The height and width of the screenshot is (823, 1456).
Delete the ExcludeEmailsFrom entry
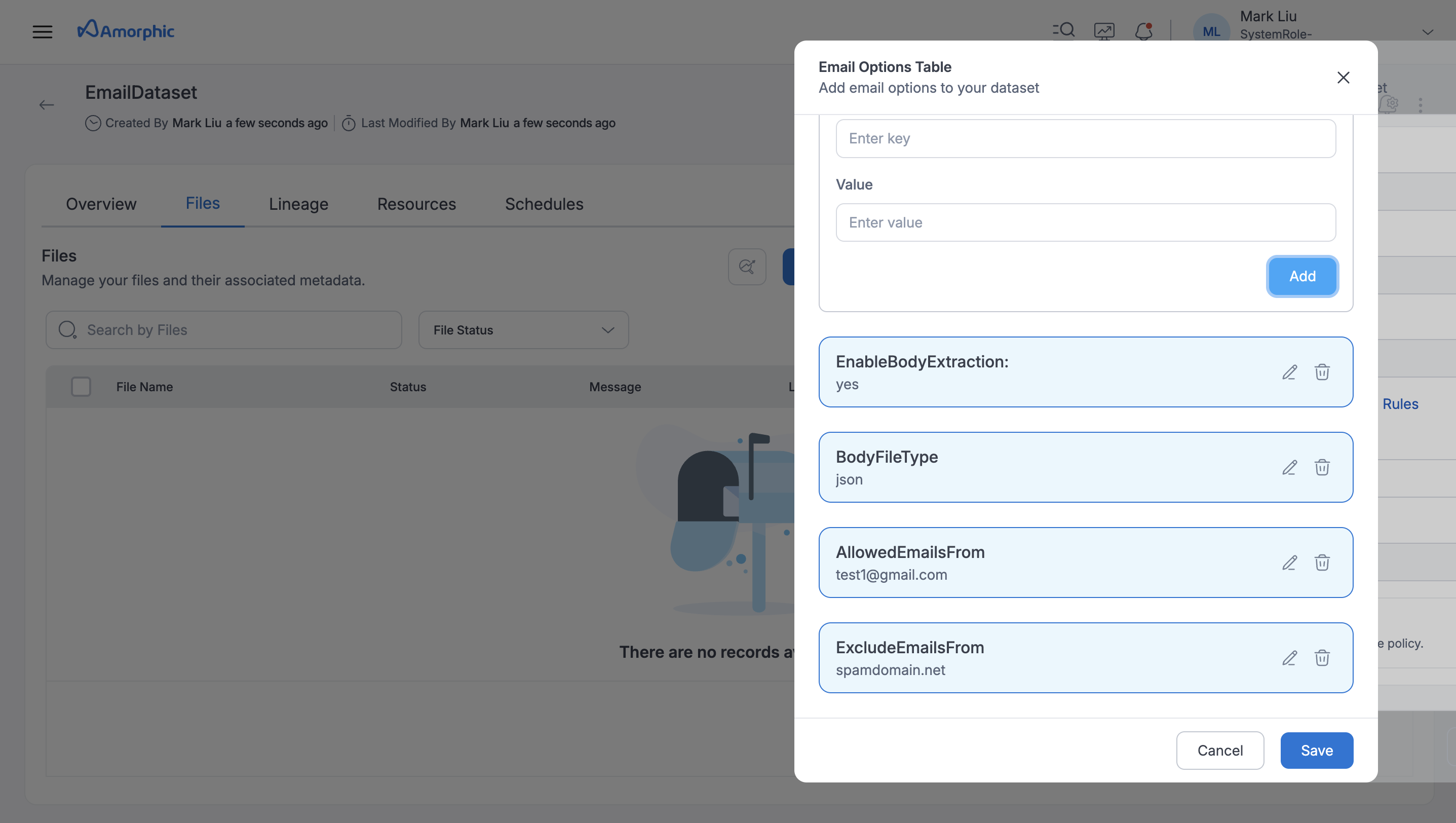pos(1322,658)
